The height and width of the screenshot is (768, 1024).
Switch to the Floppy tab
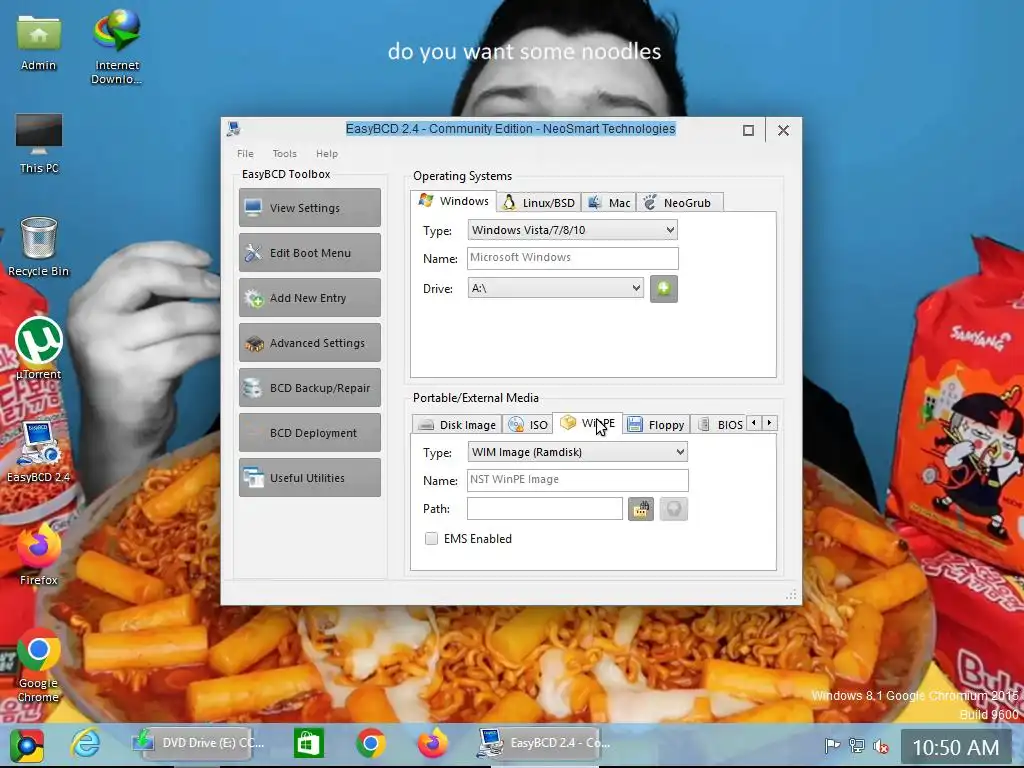(656, 424)
